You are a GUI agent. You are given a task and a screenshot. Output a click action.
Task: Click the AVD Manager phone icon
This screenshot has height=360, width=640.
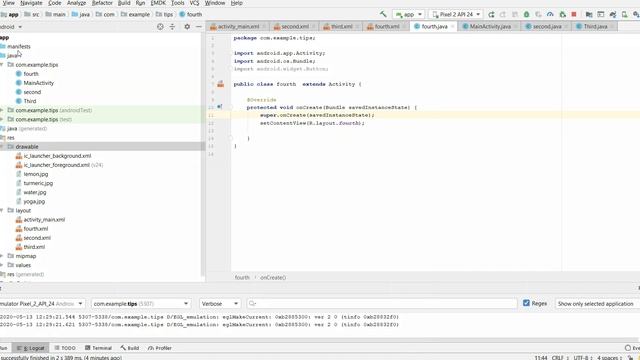624,14
